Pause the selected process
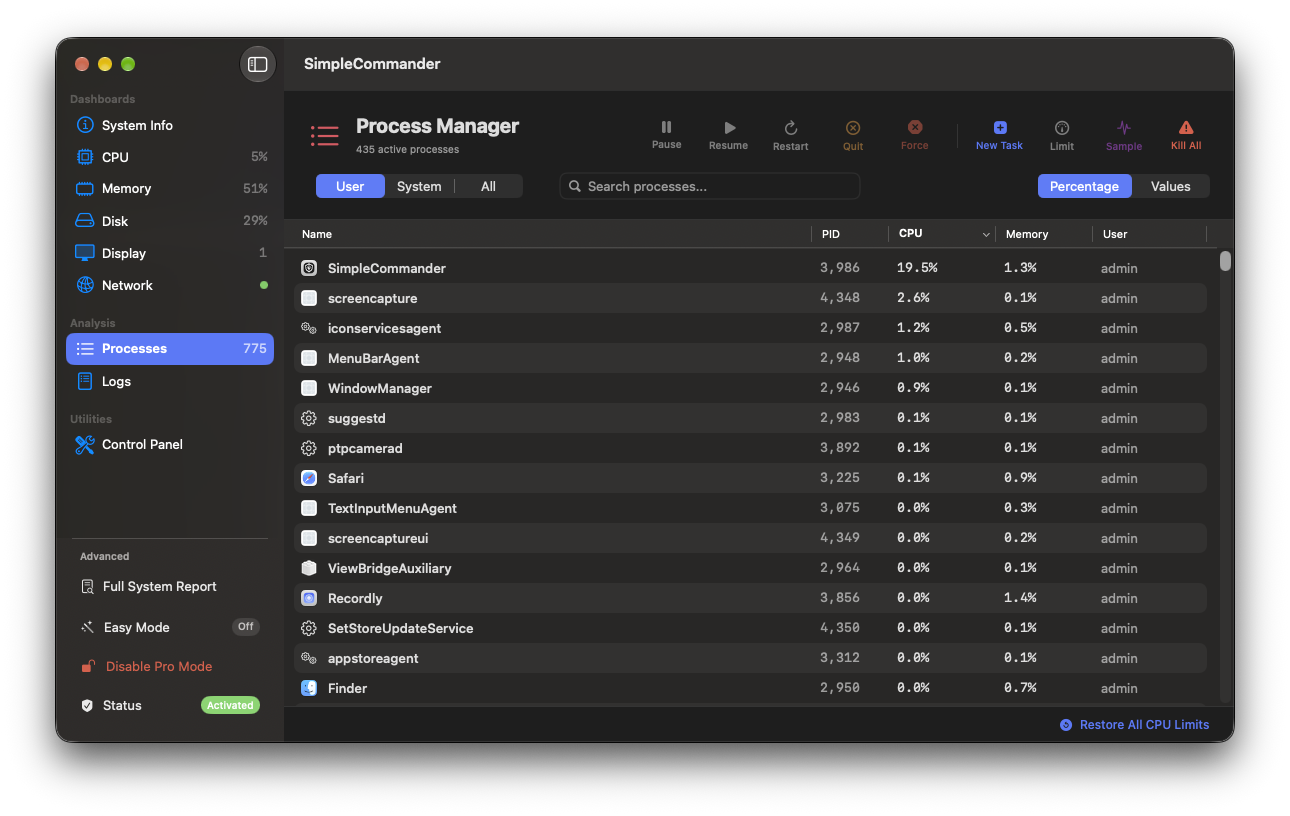 666,127
